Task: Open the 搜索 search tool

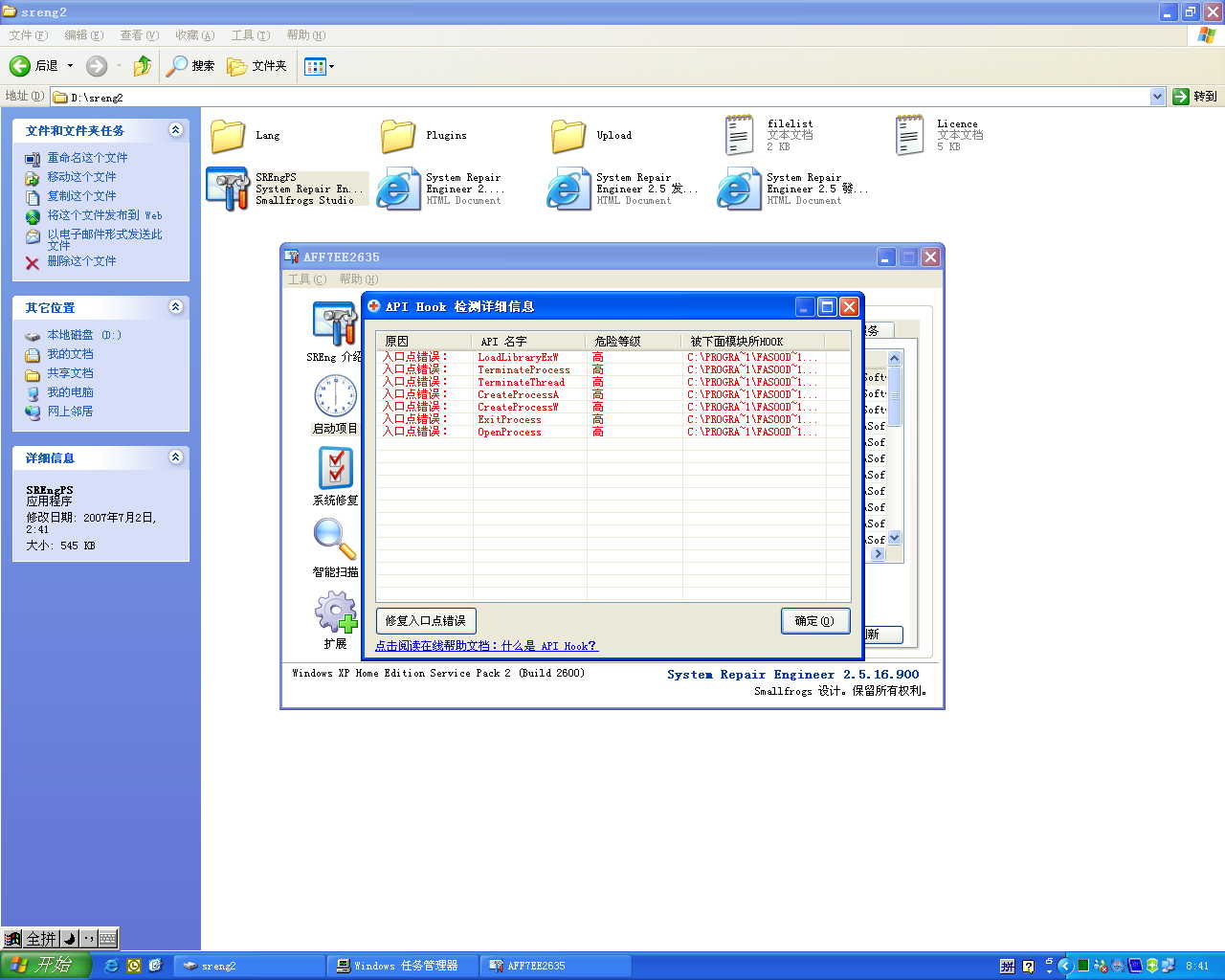Action: [x=190, y=66]
